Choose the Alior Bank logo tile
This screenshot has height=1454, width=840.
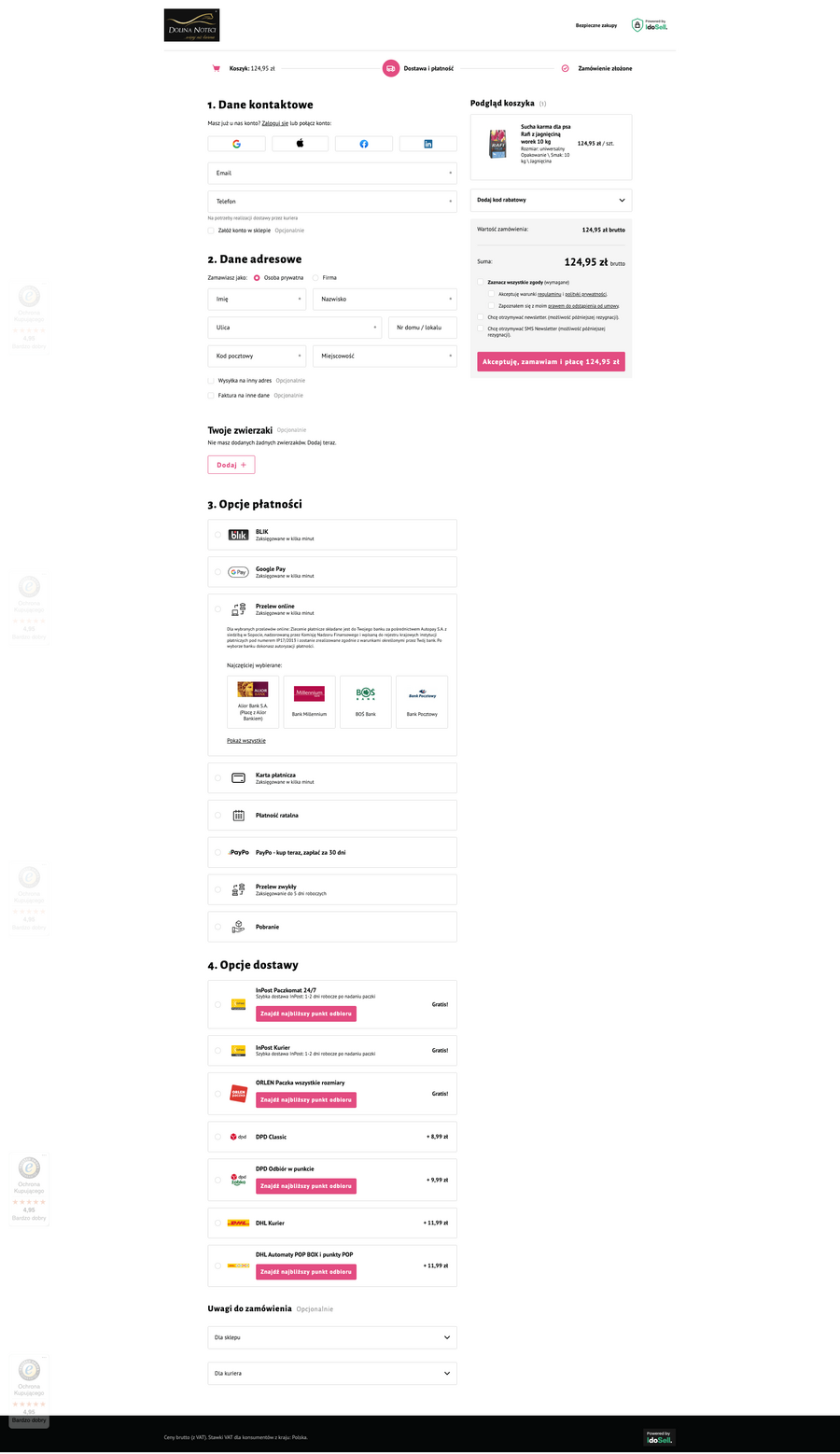253,702
